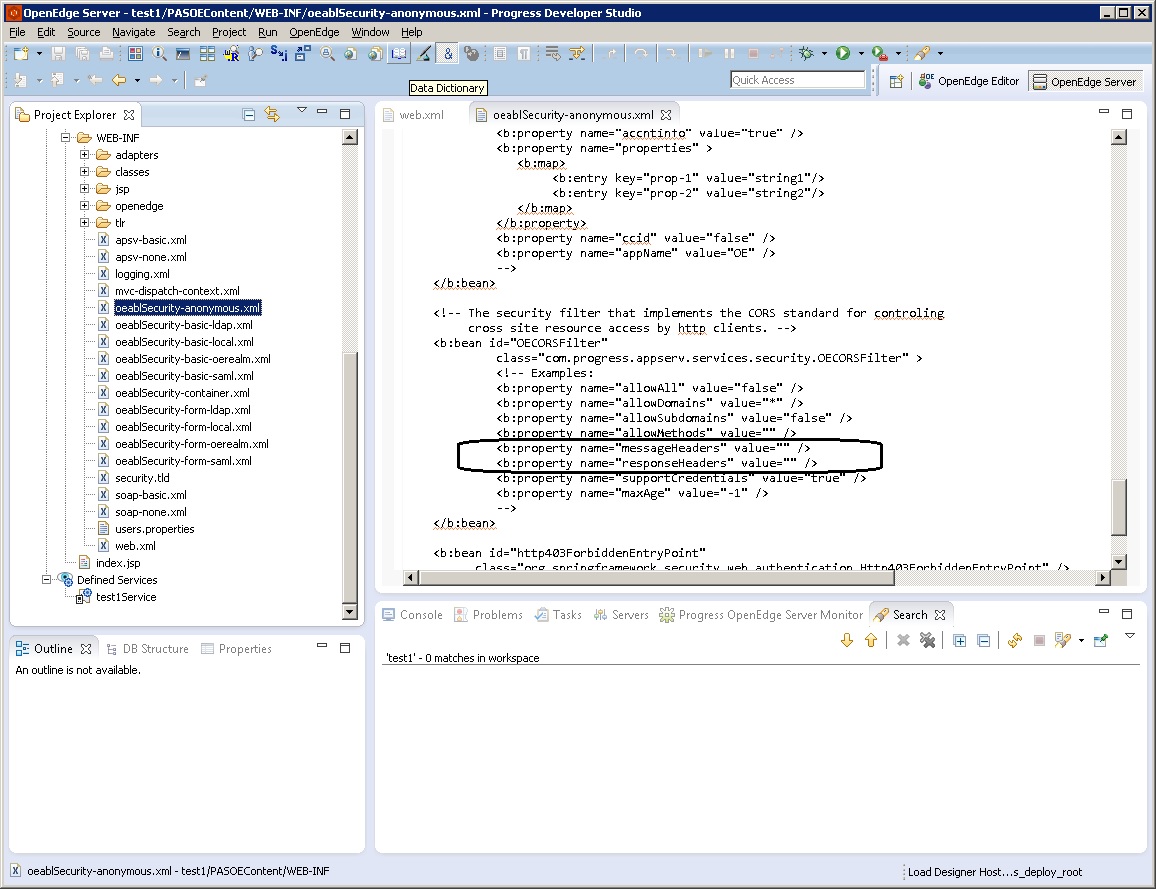Expand the classes folder

point(84,171)
